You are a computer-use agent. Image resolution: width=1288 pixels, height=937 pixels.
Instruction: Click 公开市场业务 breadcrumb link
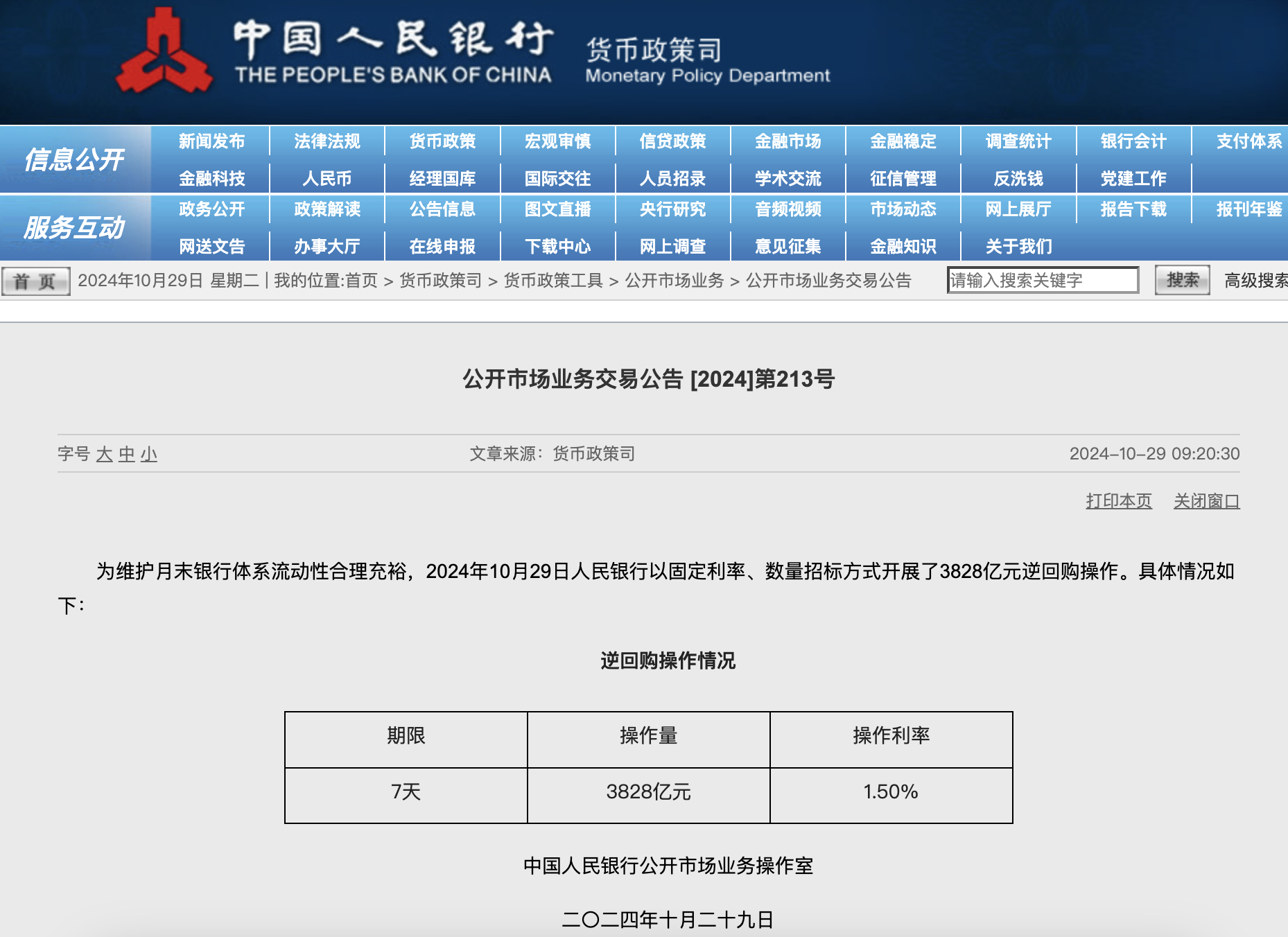point(674,281)
